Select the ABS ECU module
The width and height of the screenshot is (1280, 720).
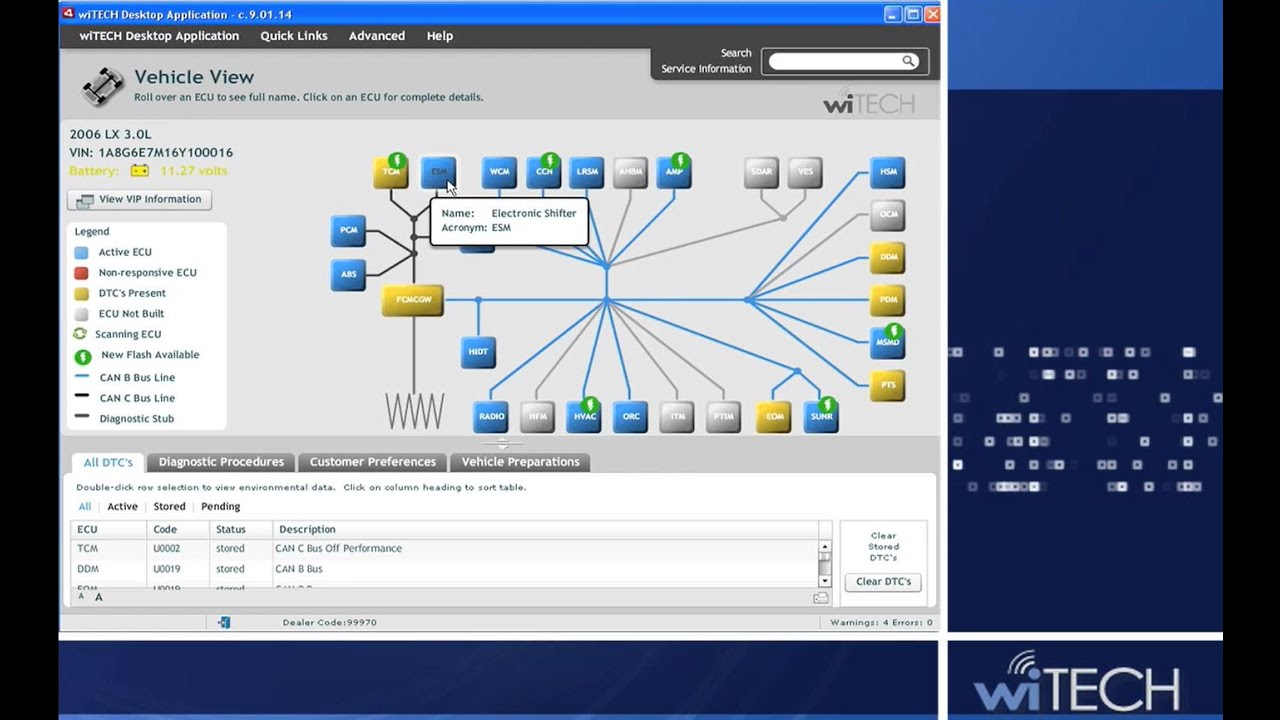[x=348, y=274]
